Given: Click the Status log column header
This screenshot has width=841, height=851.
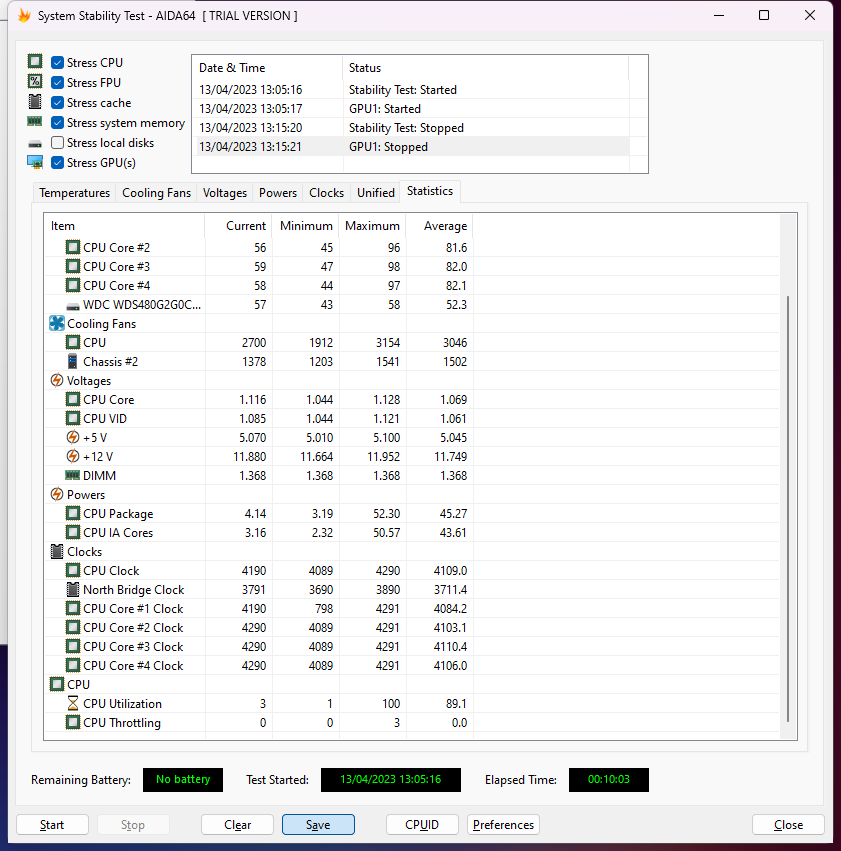Looking at the screenshot, I should pos(486,68).
